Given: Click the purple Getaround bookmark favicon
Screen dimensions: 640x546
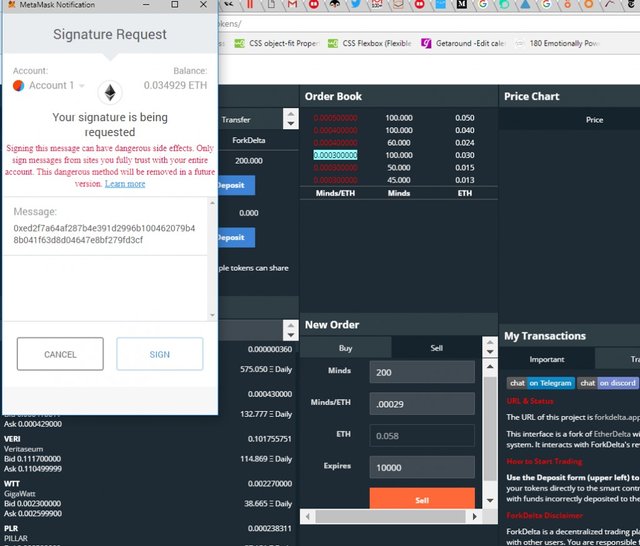Looking at the screenshot, I should click(426, 43).
